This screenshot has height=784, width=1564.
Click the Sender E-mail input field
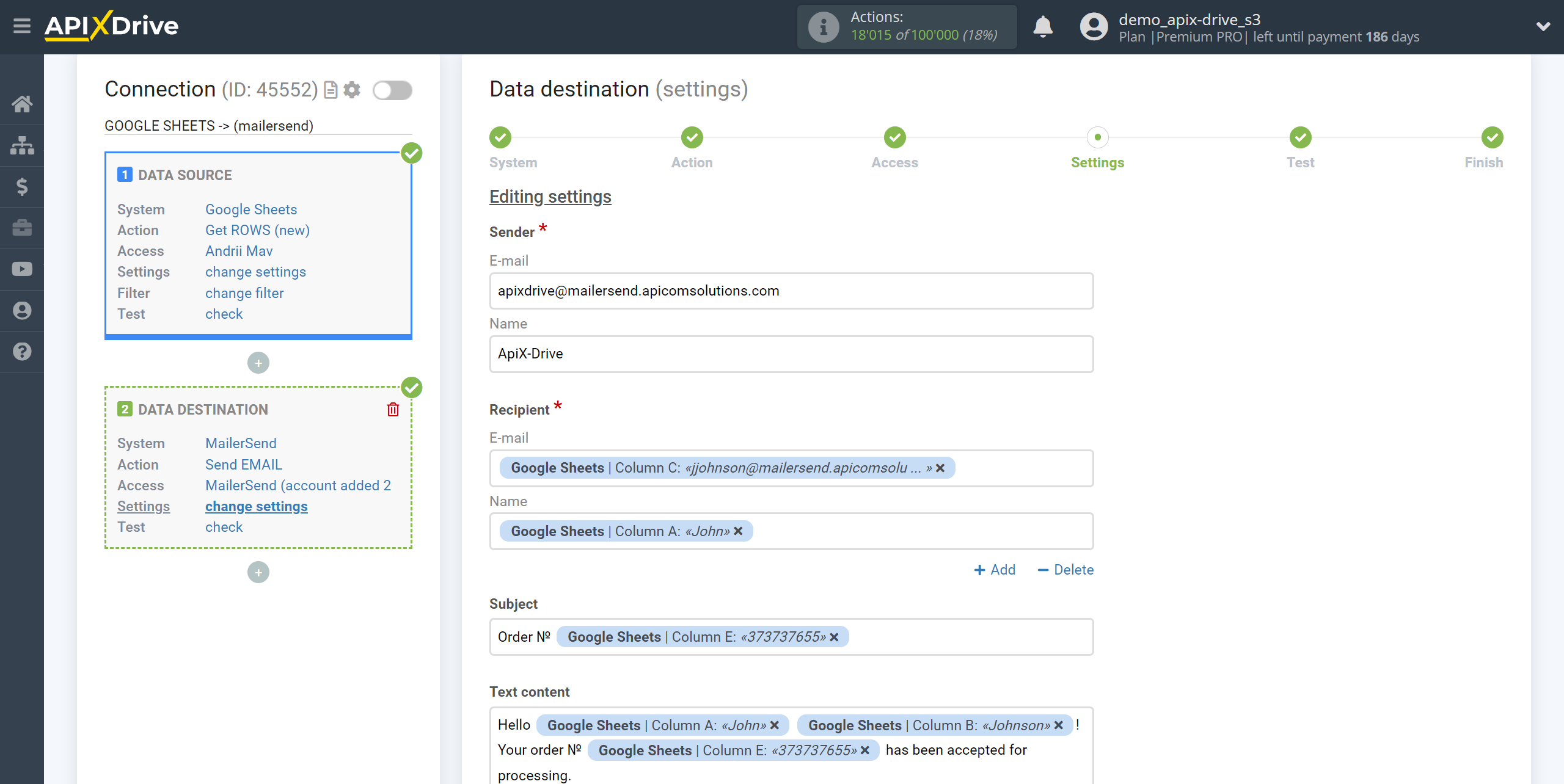point(791,291)
